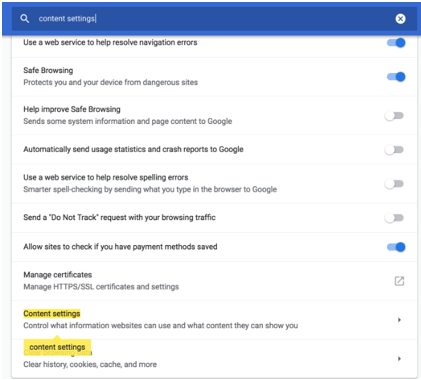The height and width of the screenshot is (380, 421).
Task: Select the 'Manage certificates' title
Action: (58, 275)
